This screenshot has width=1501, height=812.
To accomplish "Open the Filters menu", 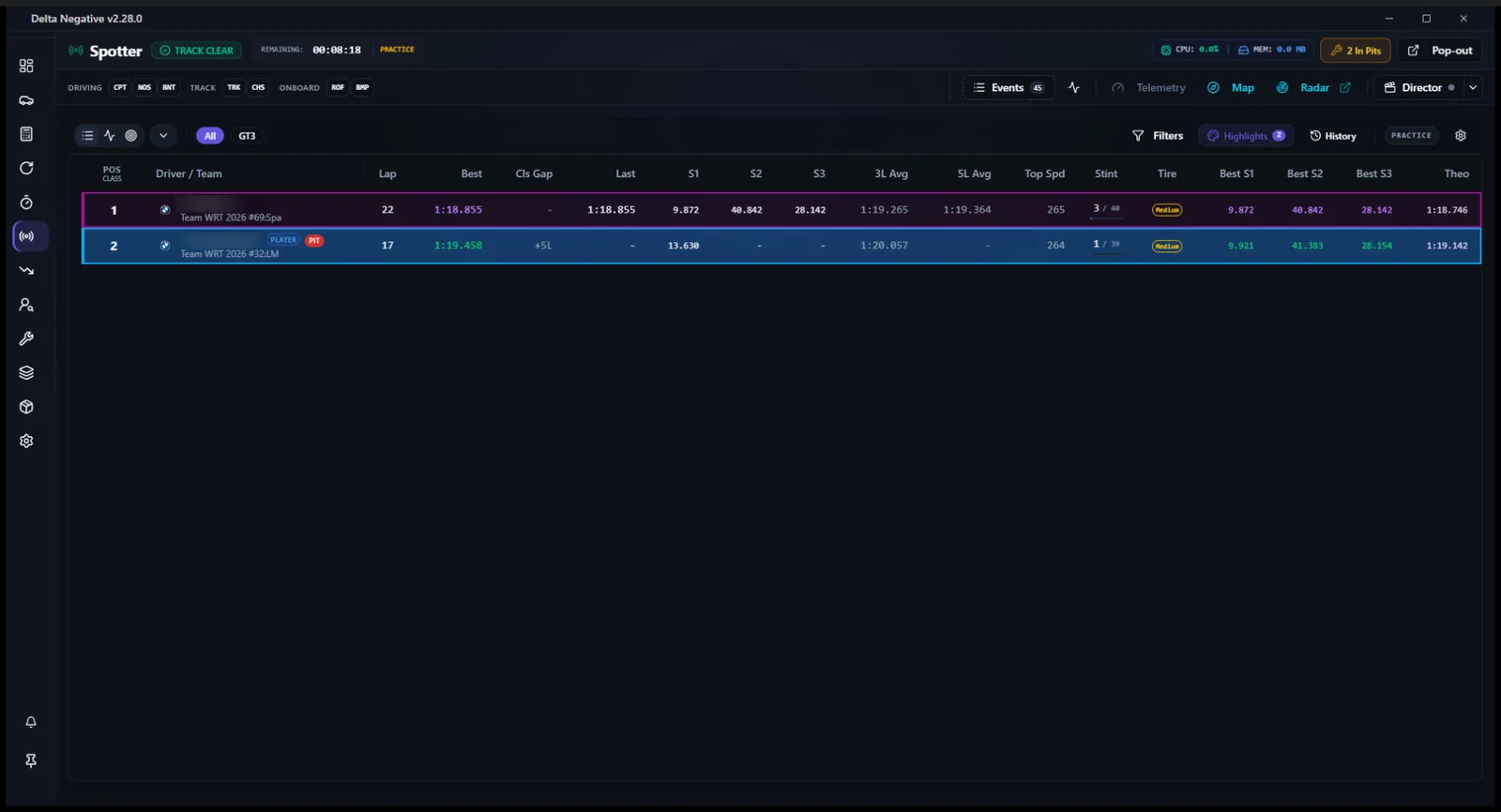I will [1158, 136].
